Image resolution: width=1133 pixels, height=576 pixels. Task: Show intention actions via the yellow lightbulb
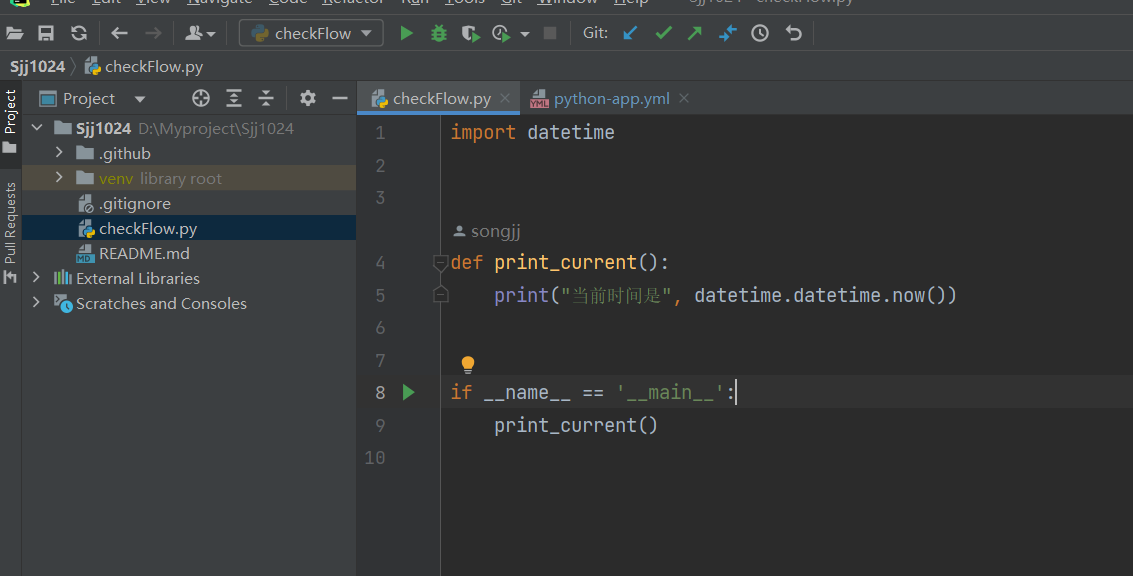(x=468, y=364)
